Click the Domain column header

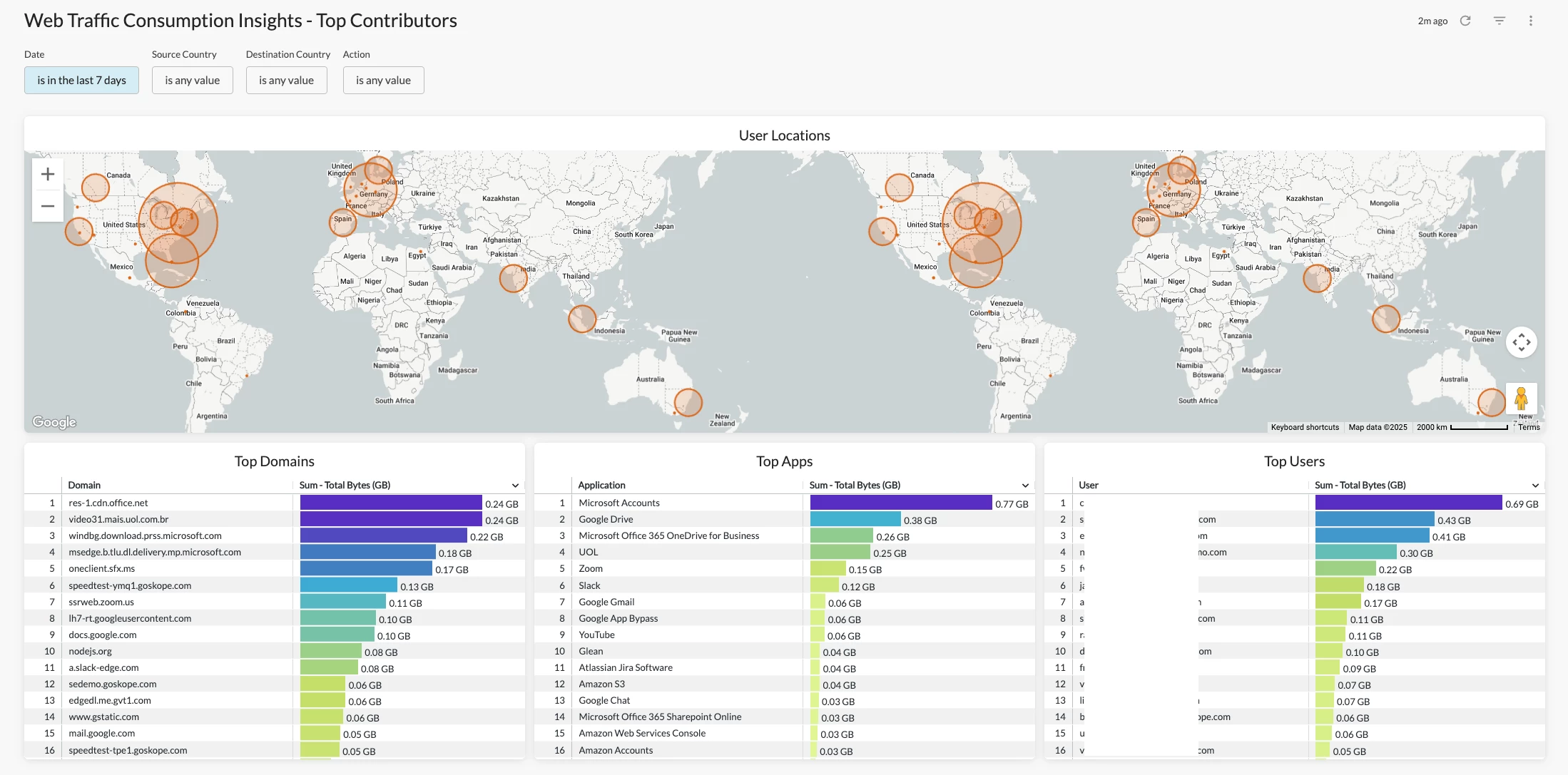(84, 485)
